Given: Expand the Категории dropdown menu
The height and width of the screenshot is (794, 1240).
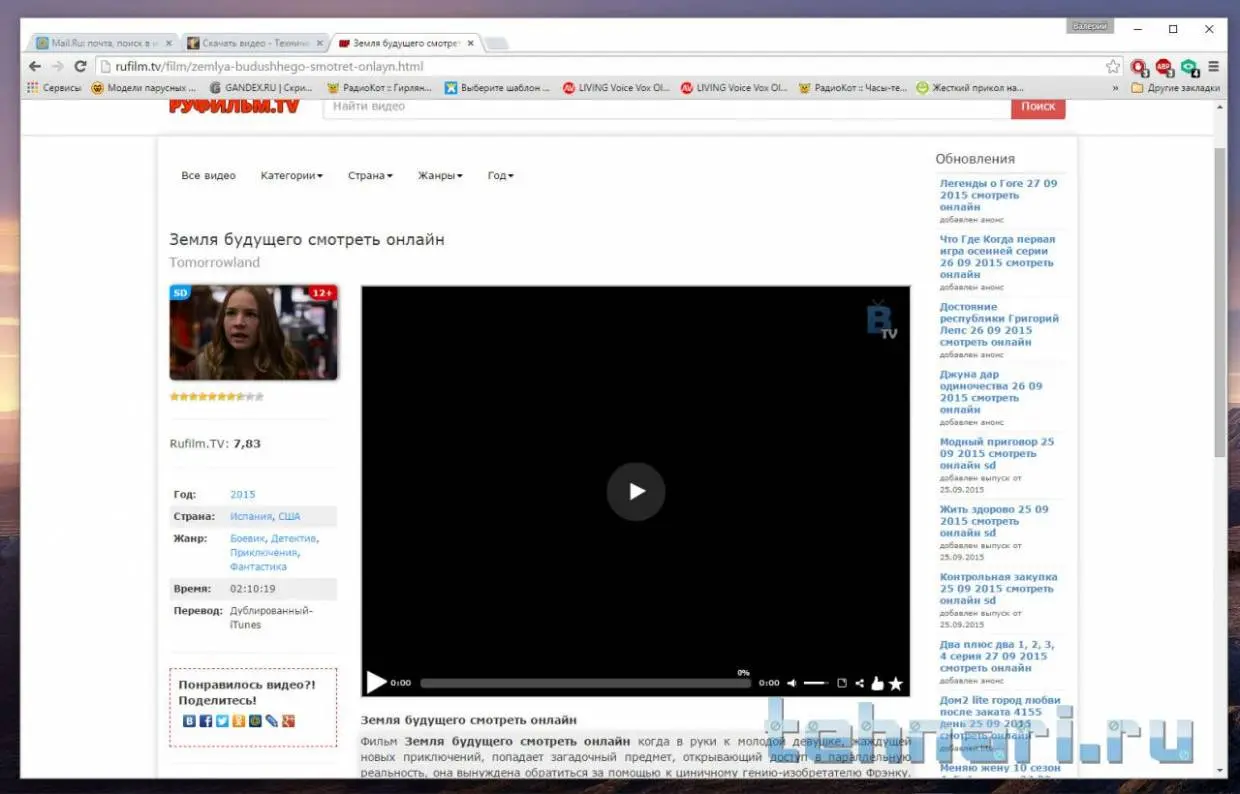Looking at the screenshot, I should click(291, 176).
